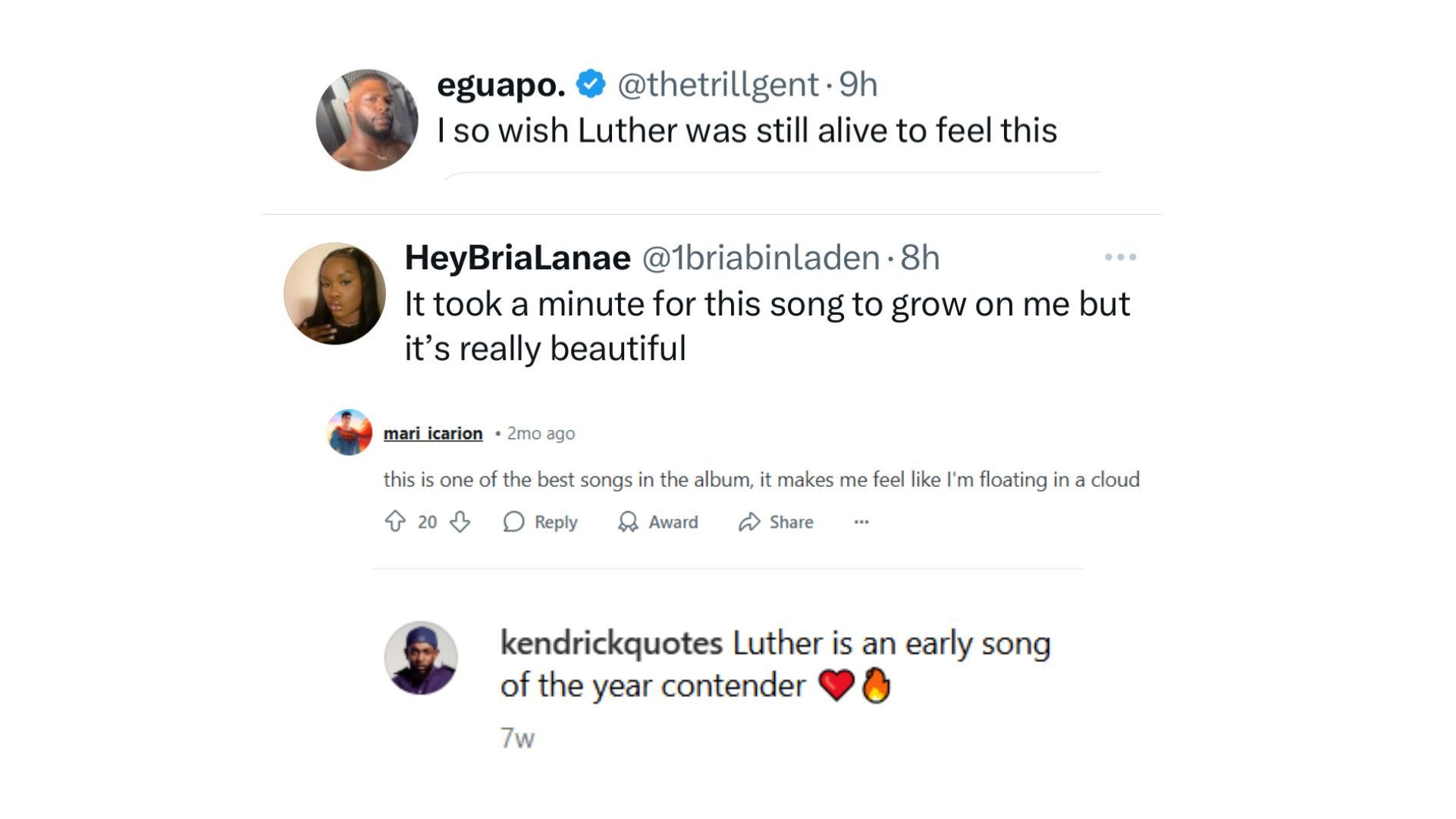Click the 8h timestamp on HeyBriaLanae's tweet

920,258
